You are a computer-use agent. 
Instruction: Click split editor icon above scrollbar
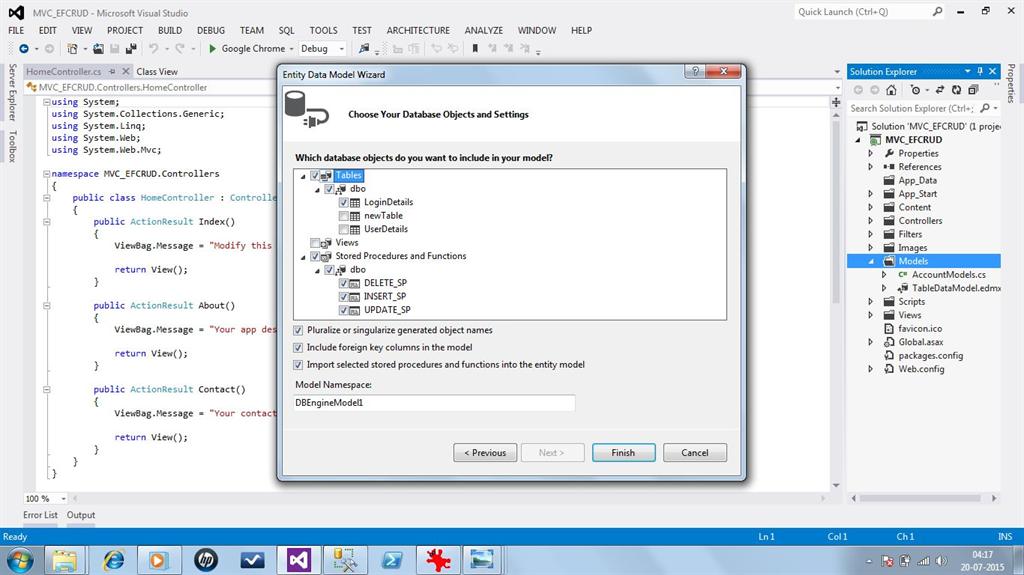pos(836,102)
